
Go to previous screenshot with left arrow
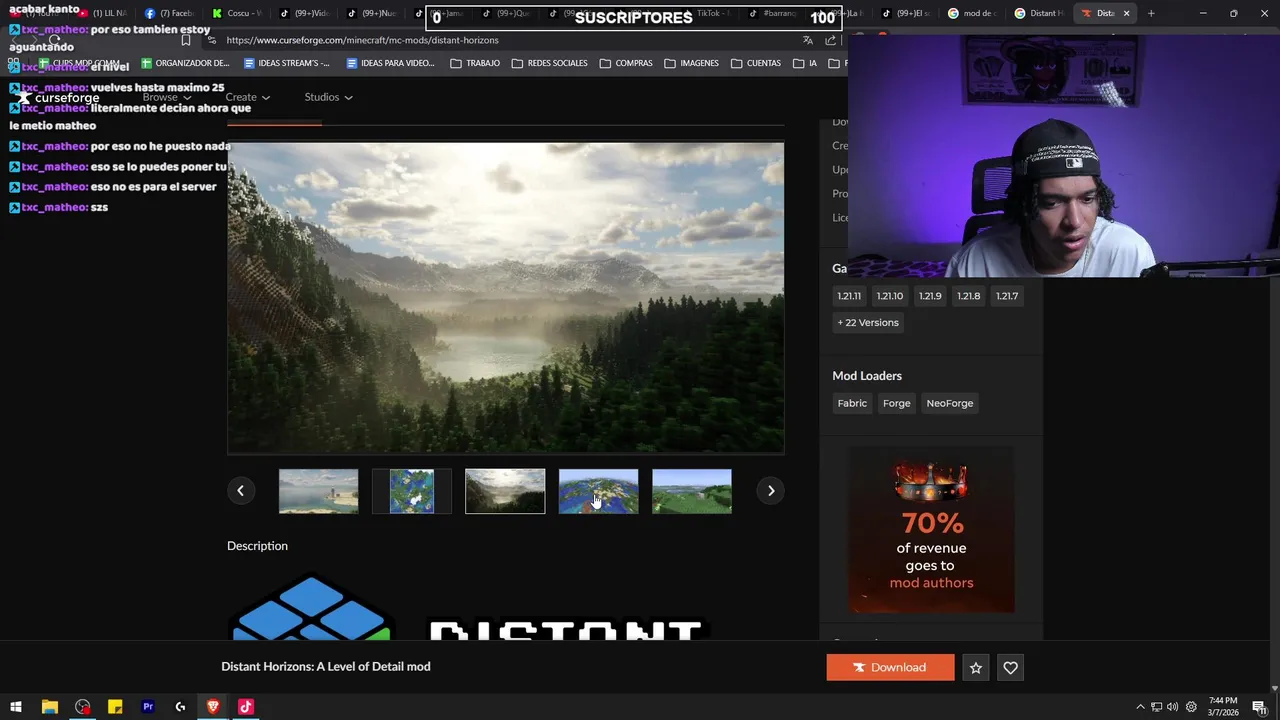pos(240,490)
